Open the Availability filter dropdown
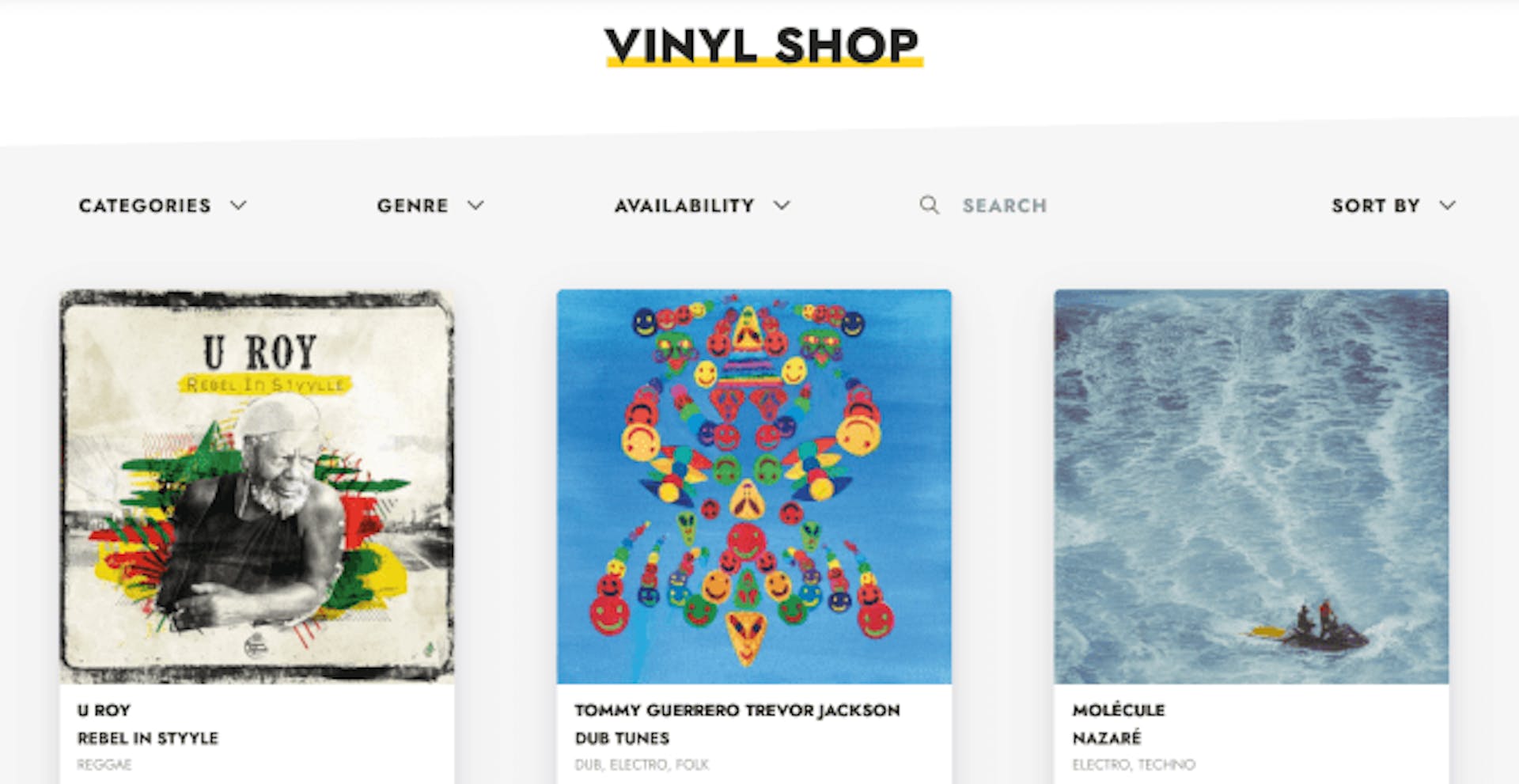Screen dimensions: 1519x784 point(703,206)
